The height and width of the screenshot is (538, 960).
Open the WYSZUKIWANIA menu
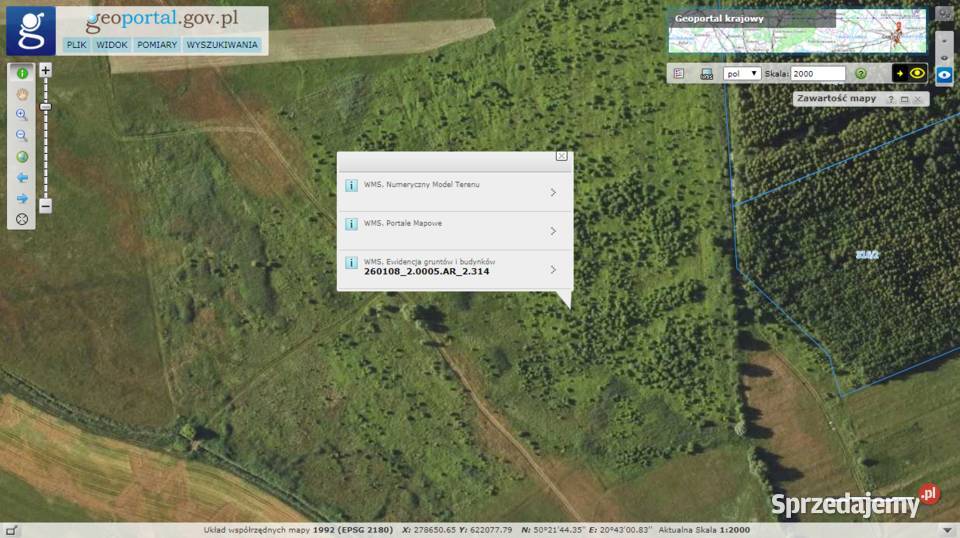(x=222, y=45)
